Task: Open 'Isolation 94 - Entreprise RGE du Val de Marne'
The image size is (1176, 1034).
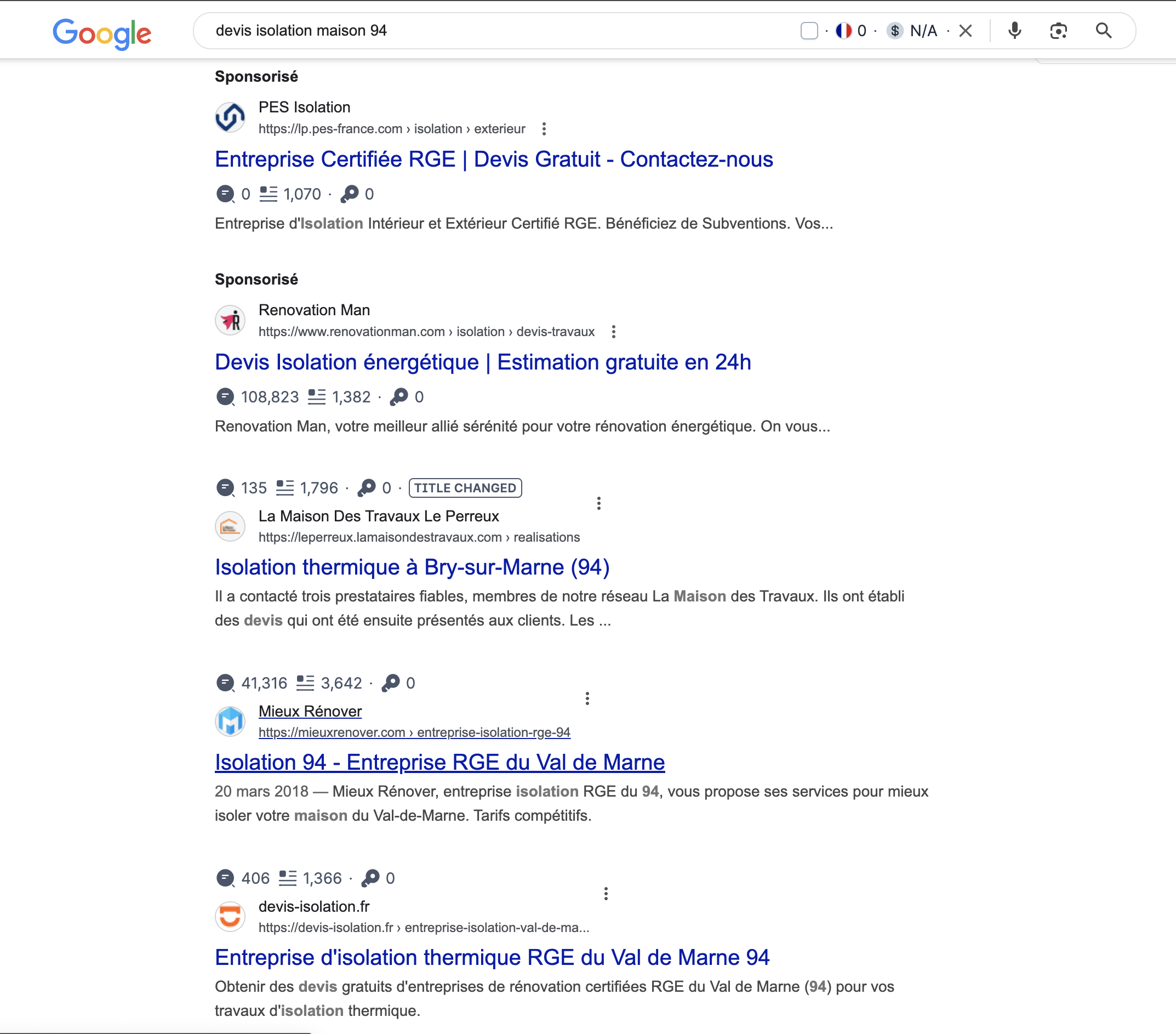Action: pyautogui.click(x=440, y=763)
